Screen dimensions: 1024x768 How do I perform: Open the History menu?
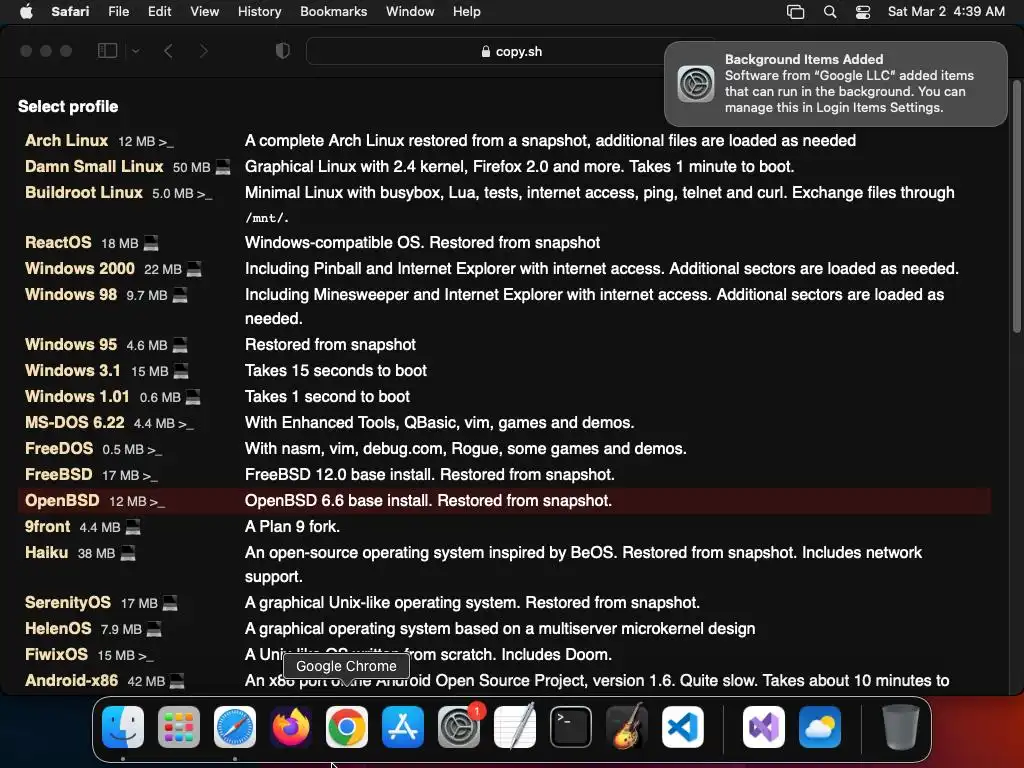(x=259, y=11)
